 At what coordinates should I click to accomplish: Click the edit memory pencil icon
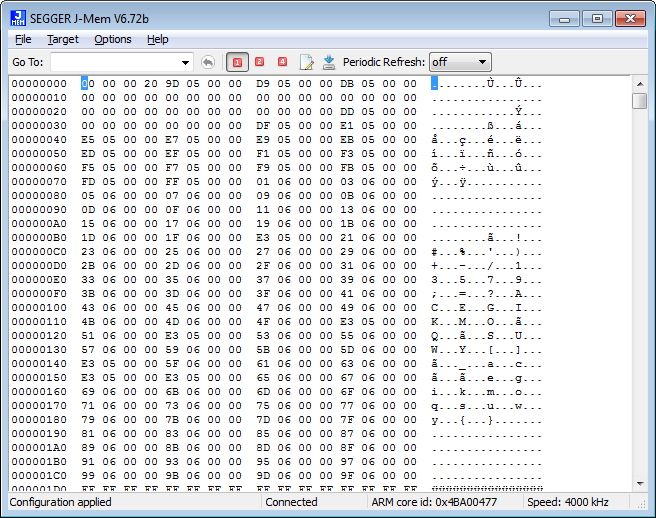[307, 62]
